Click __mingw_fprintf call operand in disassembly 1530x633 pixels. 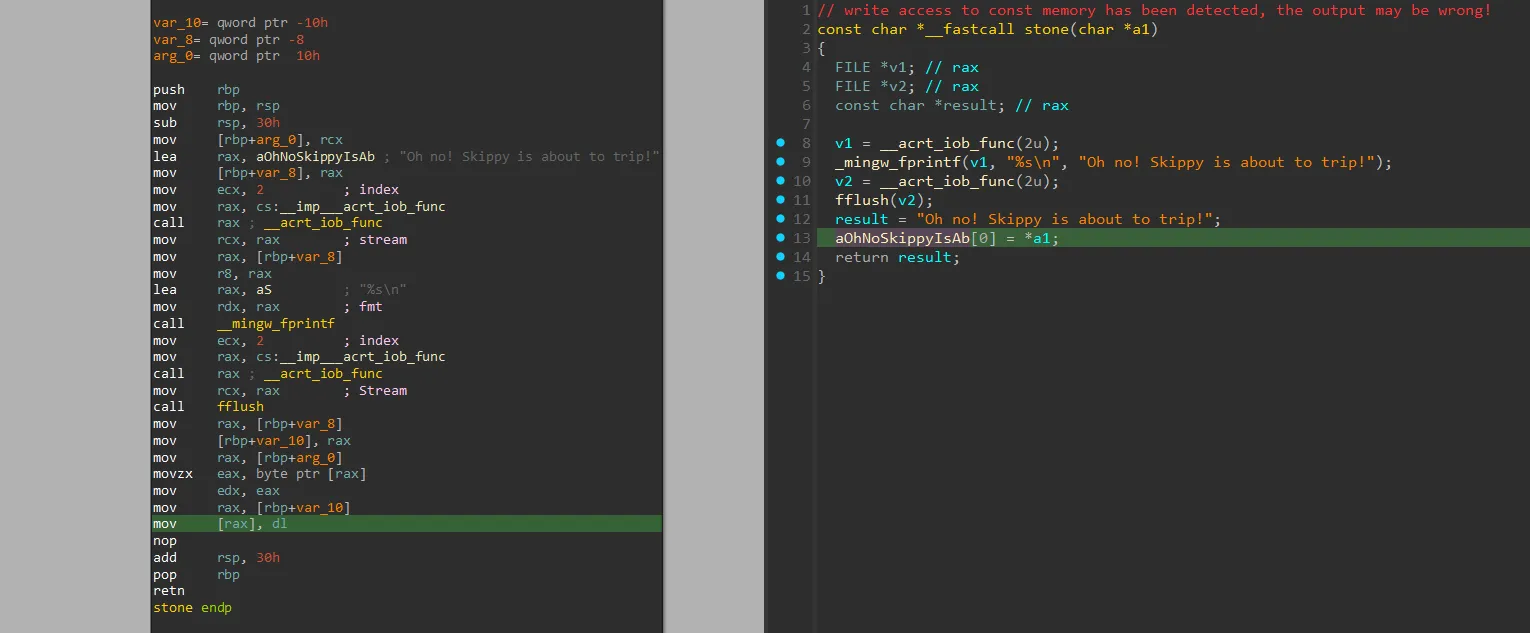coord(275,323)
